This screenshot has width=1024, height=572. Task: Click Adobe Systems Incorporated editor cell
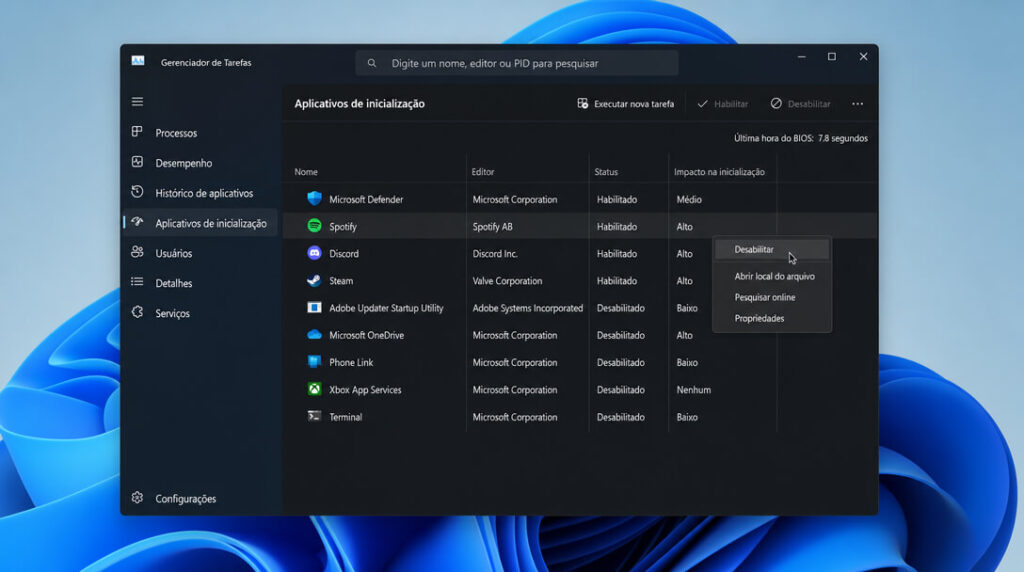click(x=528, y=308)
